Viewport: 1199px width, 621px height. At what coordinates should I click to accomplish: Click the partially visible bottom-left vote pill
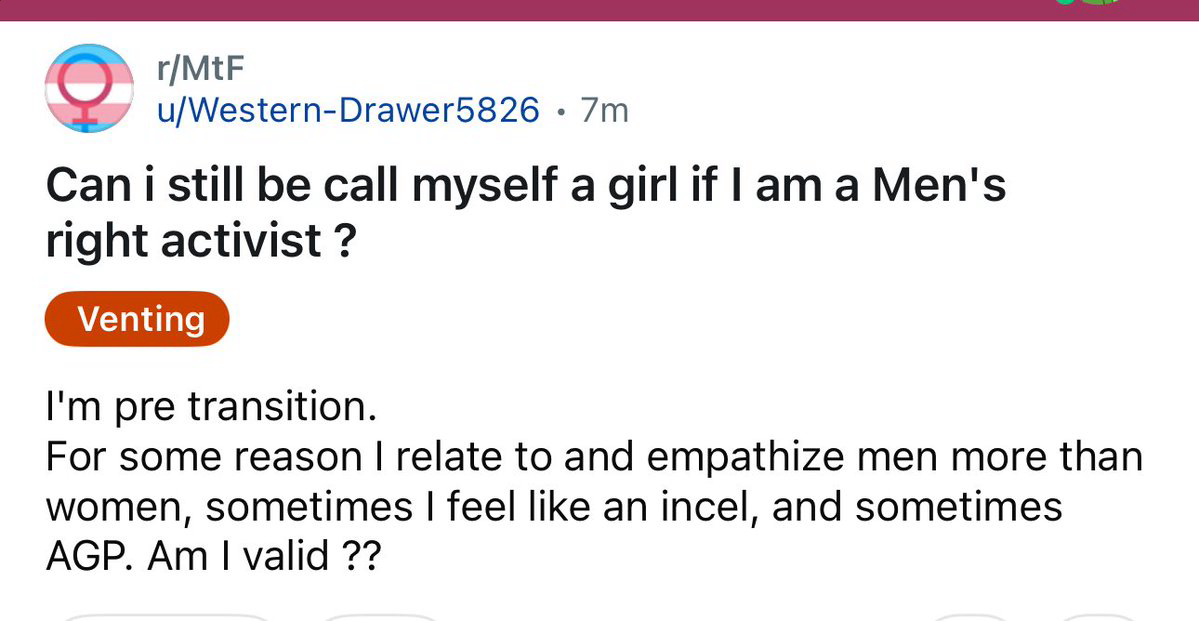point(165,617)
